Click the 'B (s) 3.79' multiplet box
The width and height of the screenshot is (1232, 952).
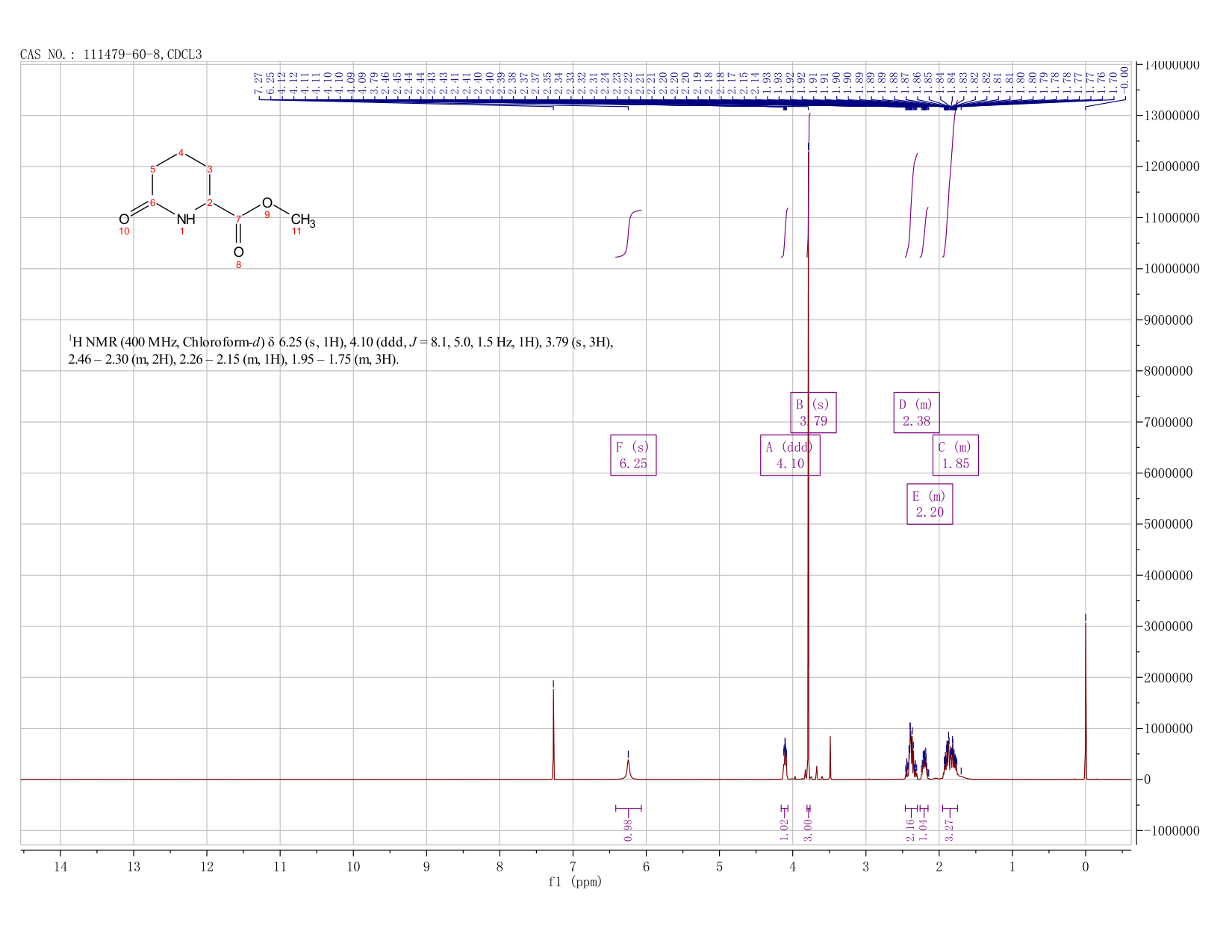(x=813, y=412)
